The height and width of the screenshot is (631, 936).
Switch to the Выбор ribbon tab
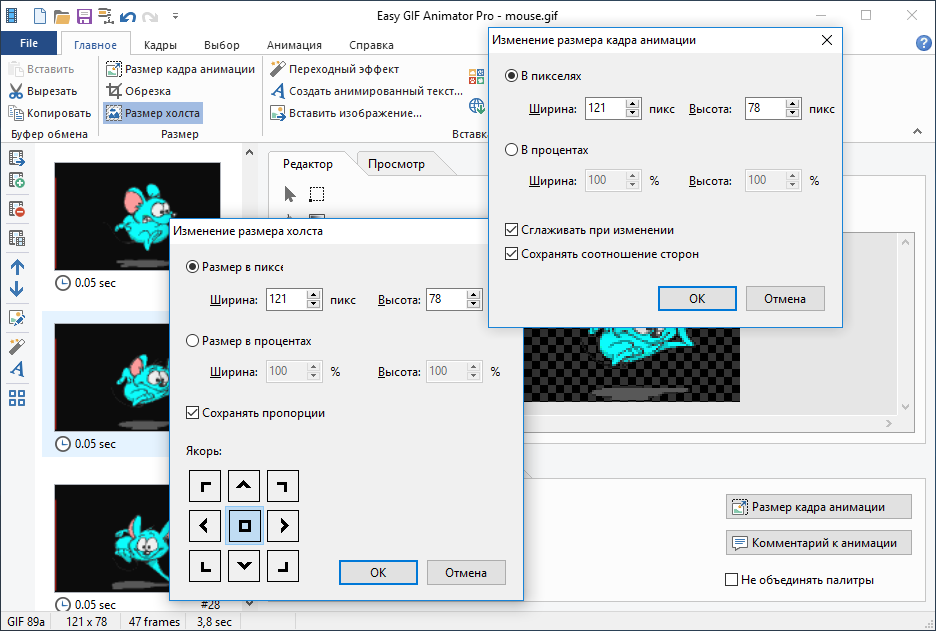tap(221, 45)
